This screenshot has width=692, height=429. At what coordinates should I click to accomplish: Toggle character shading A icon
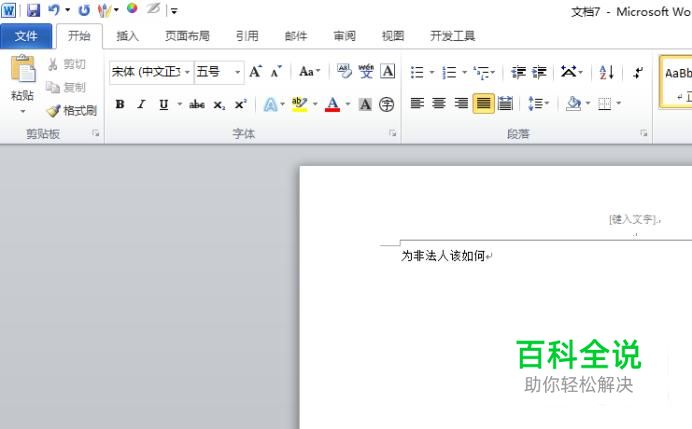point(365,105)
